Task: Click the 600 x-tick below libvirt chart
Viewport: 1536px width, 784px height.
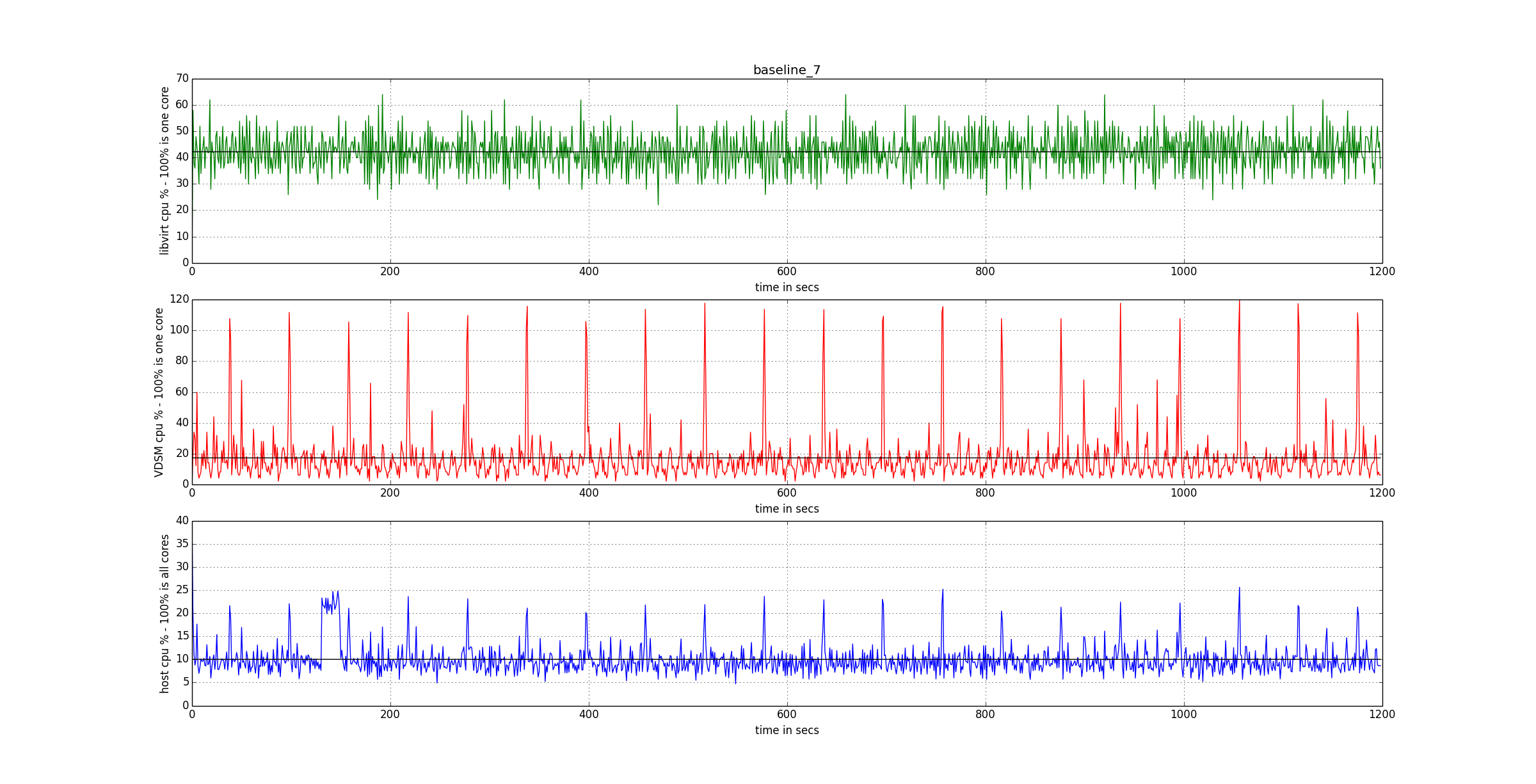Action: (x=787, y=271)
